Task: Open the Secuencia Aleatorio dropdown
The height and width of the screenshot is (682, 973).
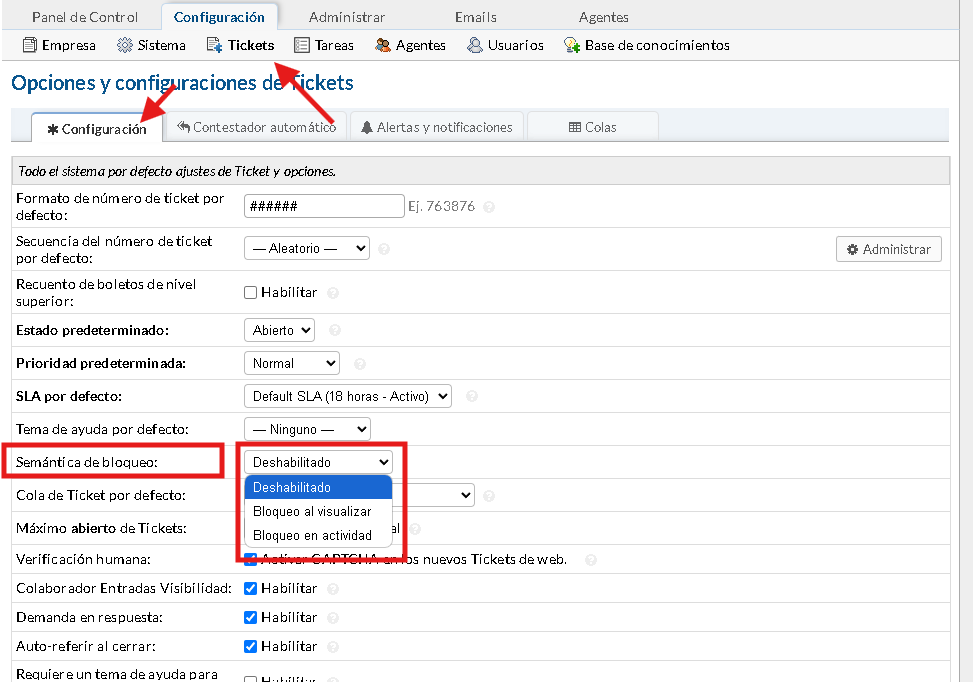Action: 306,248
